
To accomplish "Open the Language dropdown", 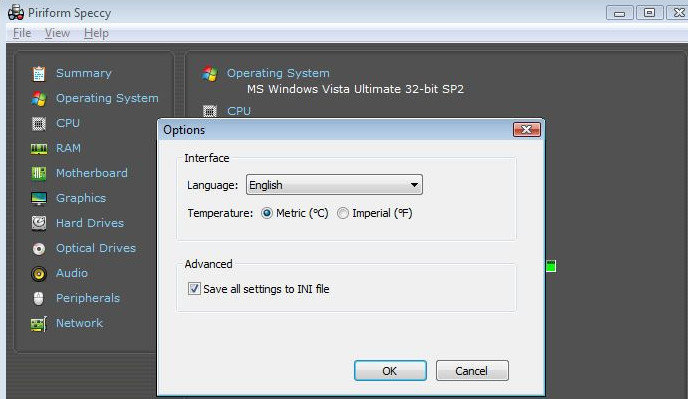I will [334, 185].
